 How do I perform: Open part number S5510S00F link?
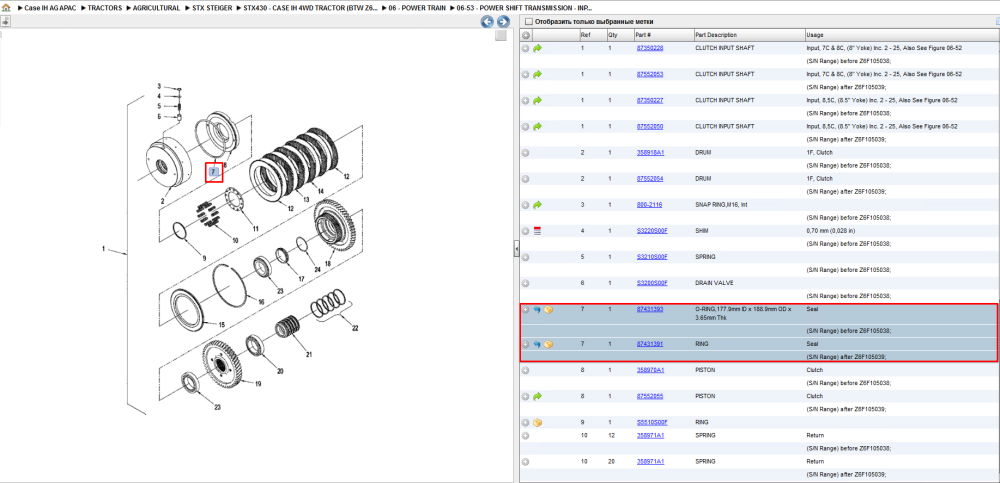[652, 422]
